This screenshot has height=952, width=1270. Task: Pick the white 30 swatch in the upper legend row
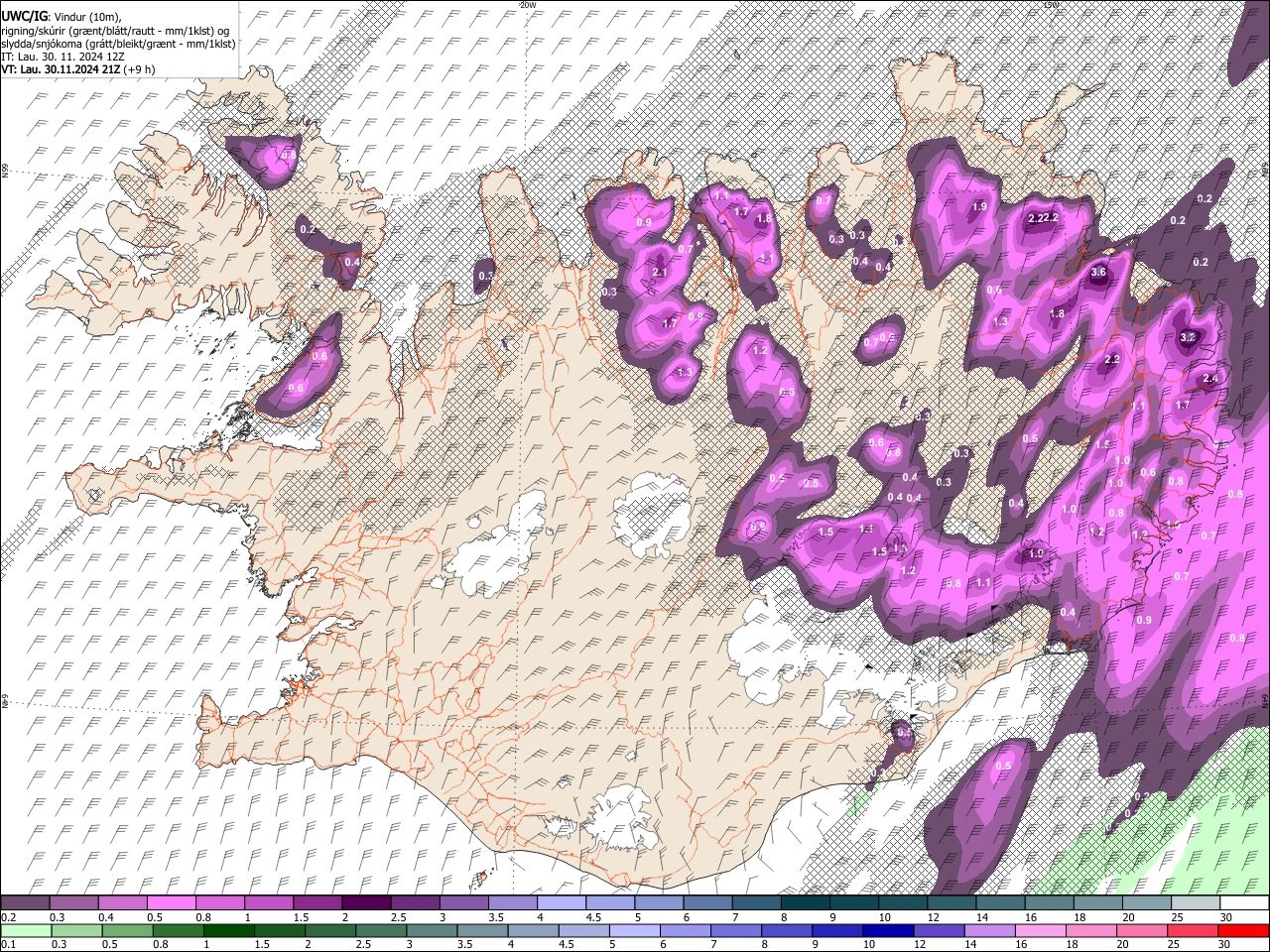1243,902
